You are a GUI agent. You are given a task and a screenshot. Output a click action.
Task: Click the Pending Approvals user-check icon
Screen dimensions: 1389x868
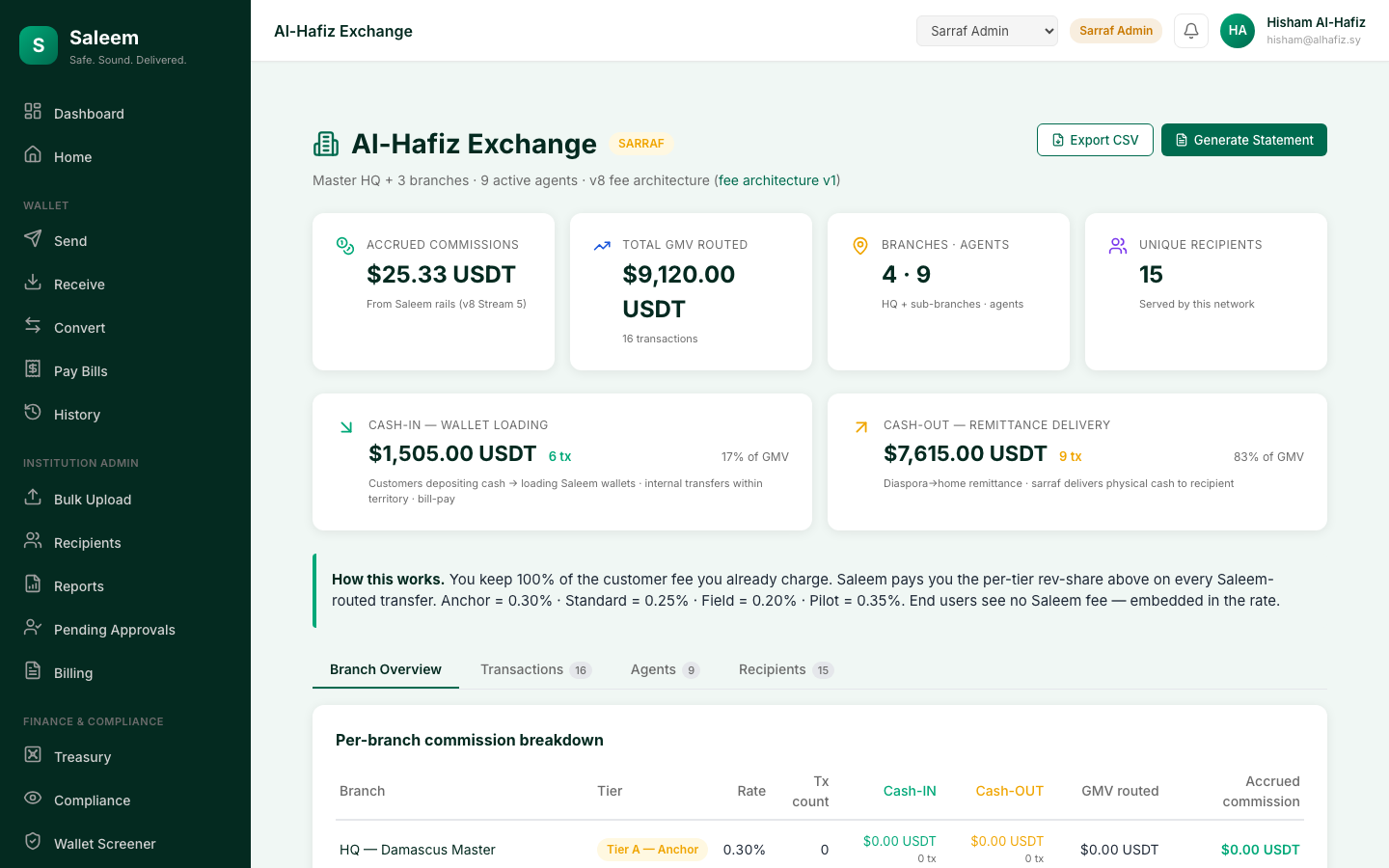coord(33,627)
